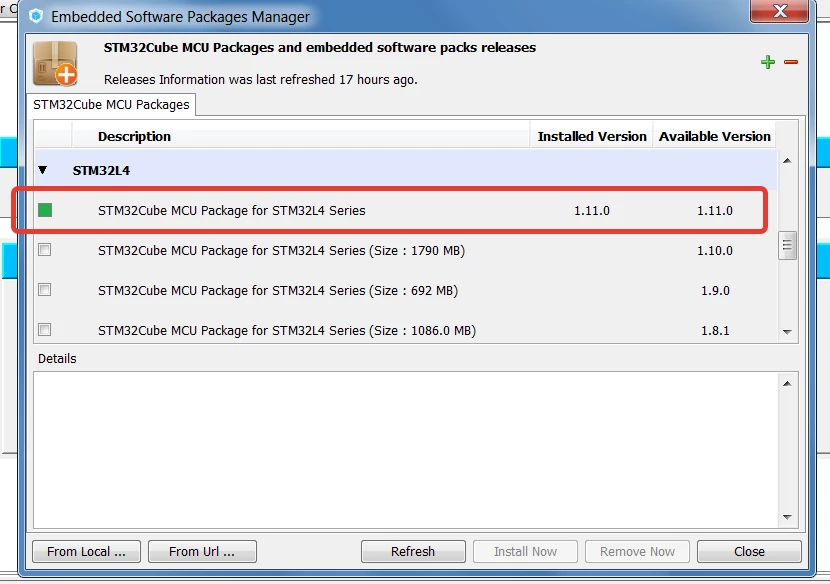The image size is (830, 584).
Task: Select the STM32Cube MCU Packages tab
Action: coord(111,104)
